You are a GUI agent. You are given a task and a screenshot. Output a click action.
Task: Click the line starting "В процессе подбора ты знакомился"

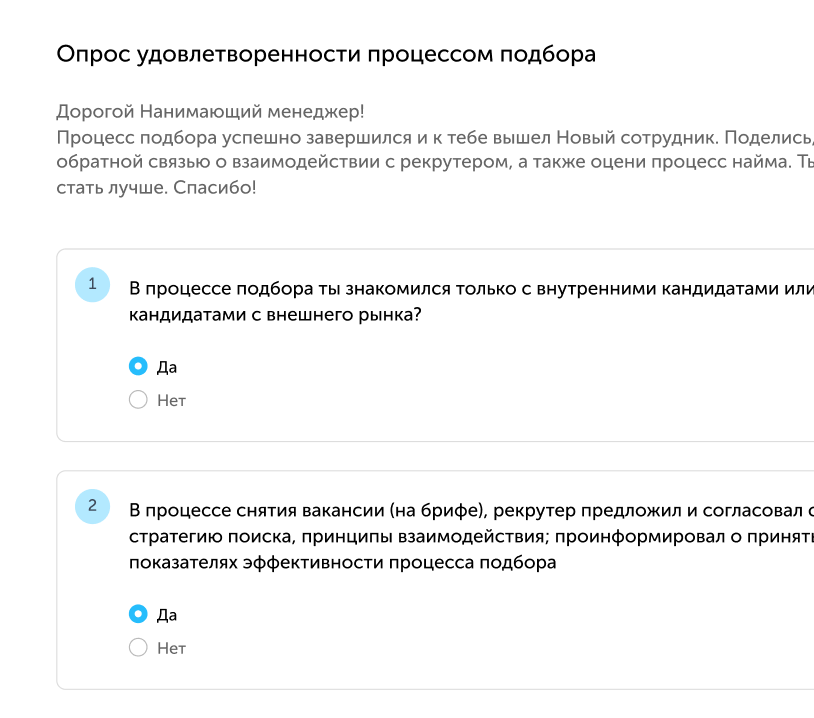pyautogui.click(x=471, y=289)
